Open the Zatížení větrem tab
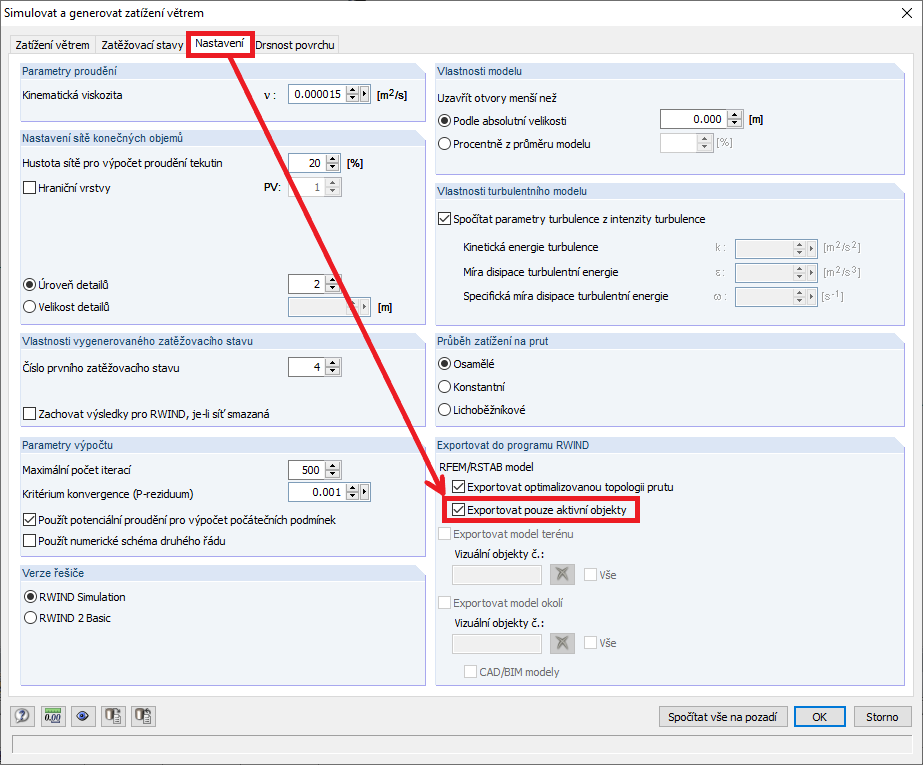 point(50,45)
